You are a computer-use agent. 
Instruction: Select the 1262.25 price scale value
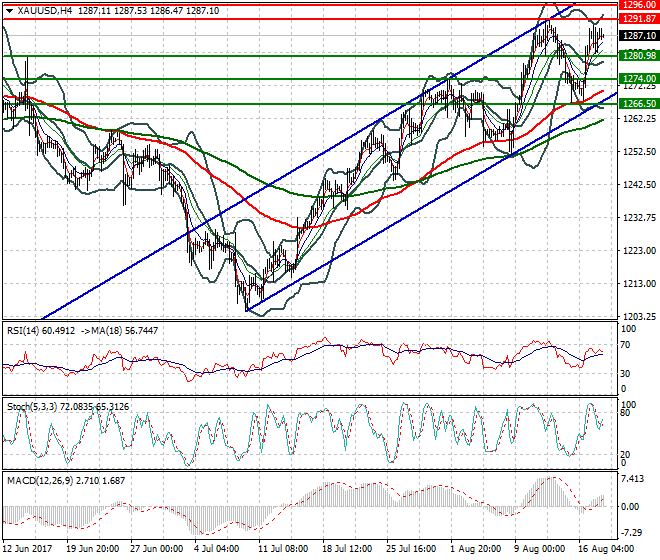click(x=639, y=119)
